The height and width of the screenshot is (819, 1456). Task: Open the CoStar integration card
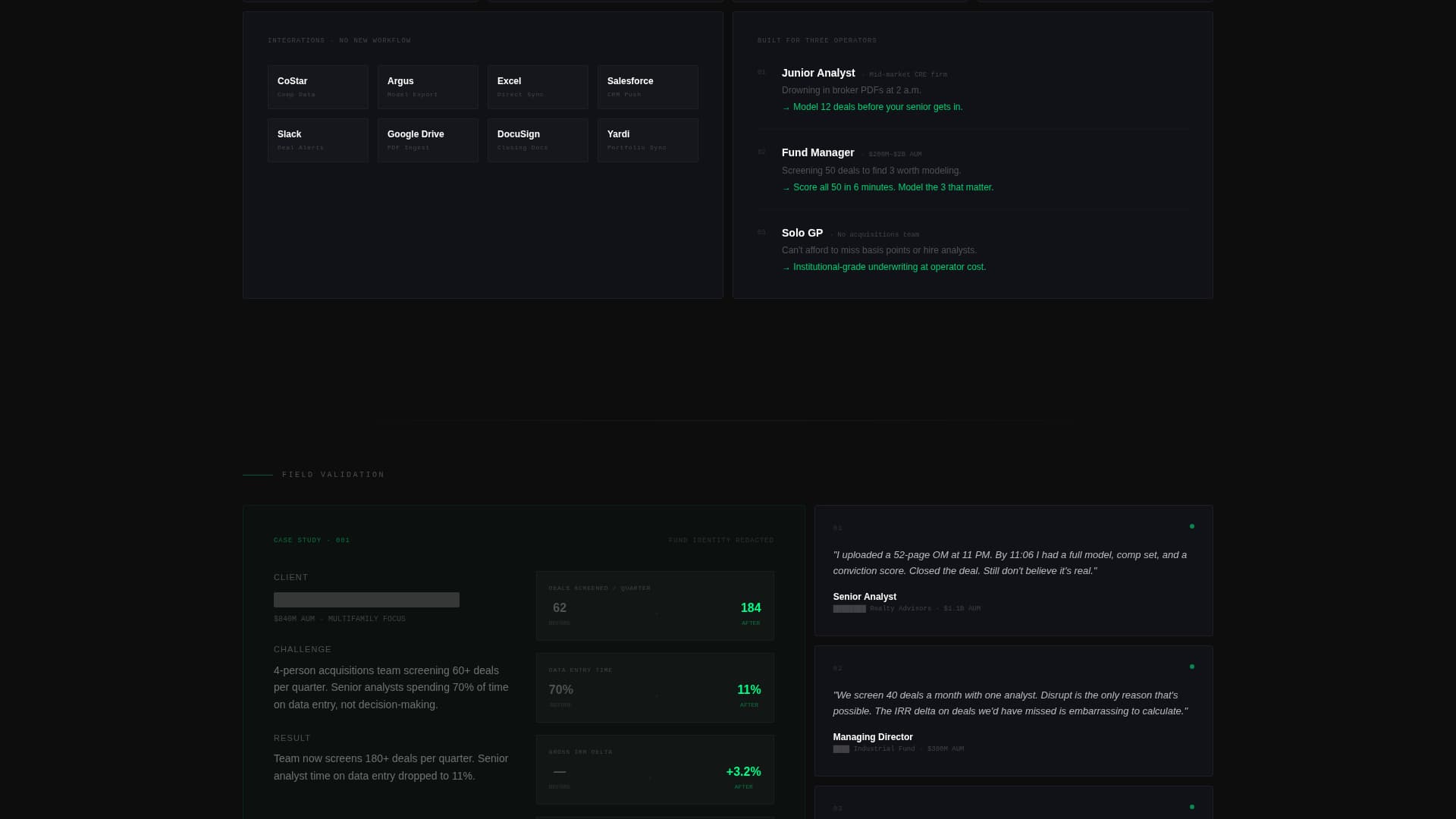318,87
